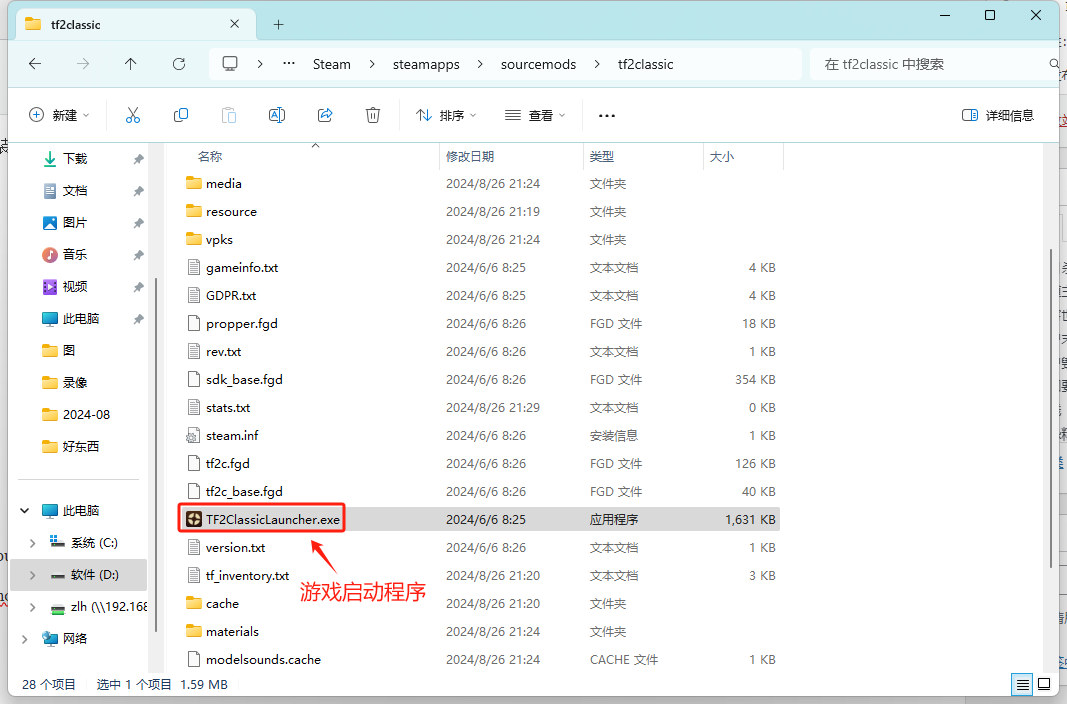The height and width of the screenshot is (704, 1067).
Task: Expand chevron after Steam in address bar
Action: pos(372,64)
